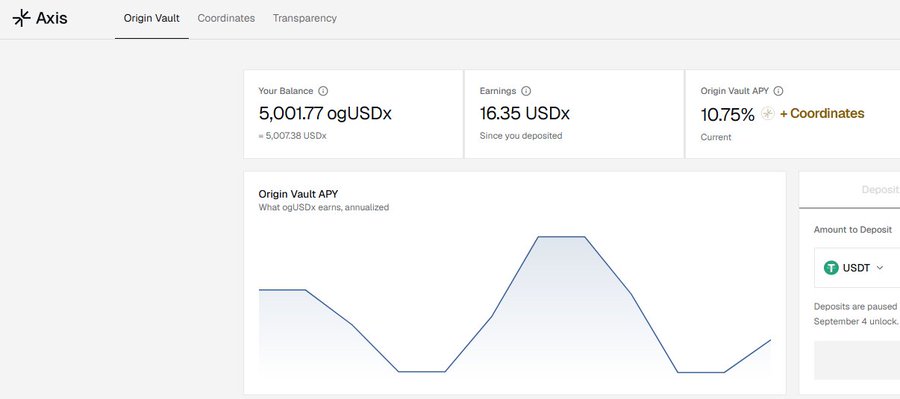Click the + Coordinates link

pos(822,114)
